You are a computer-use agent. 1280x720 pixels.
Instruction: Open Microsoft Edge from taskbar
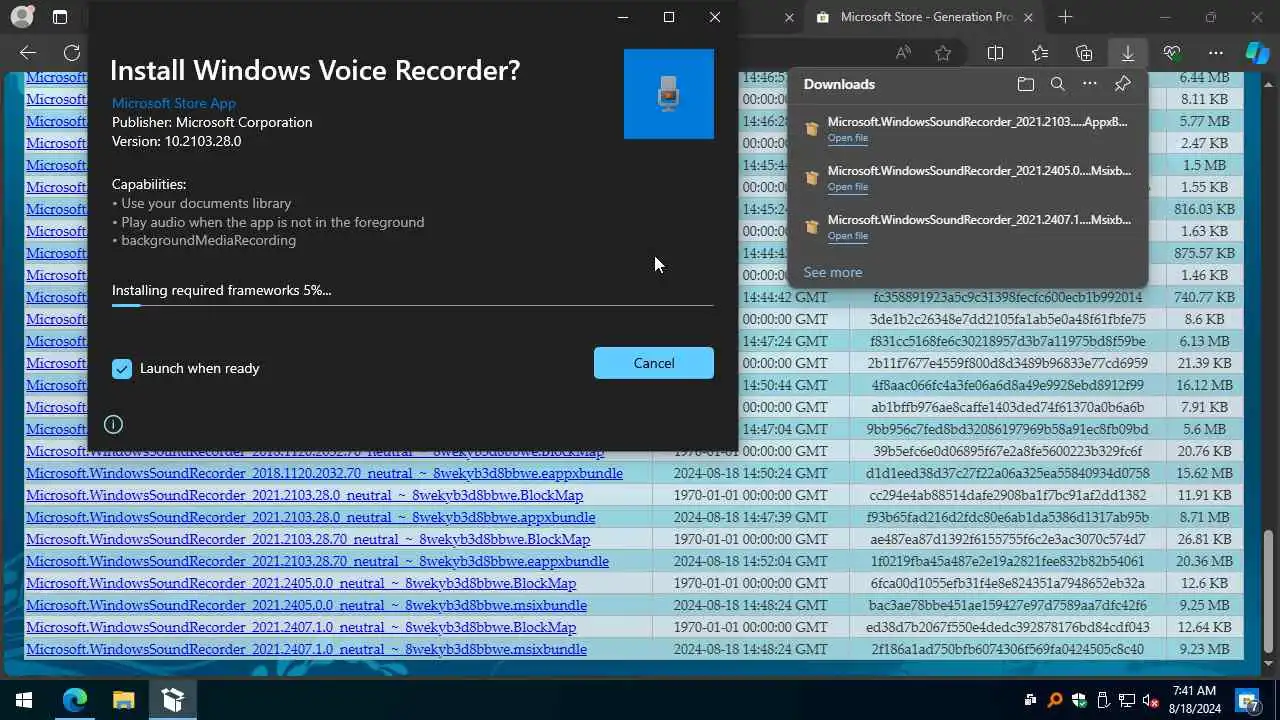[75, 700]
